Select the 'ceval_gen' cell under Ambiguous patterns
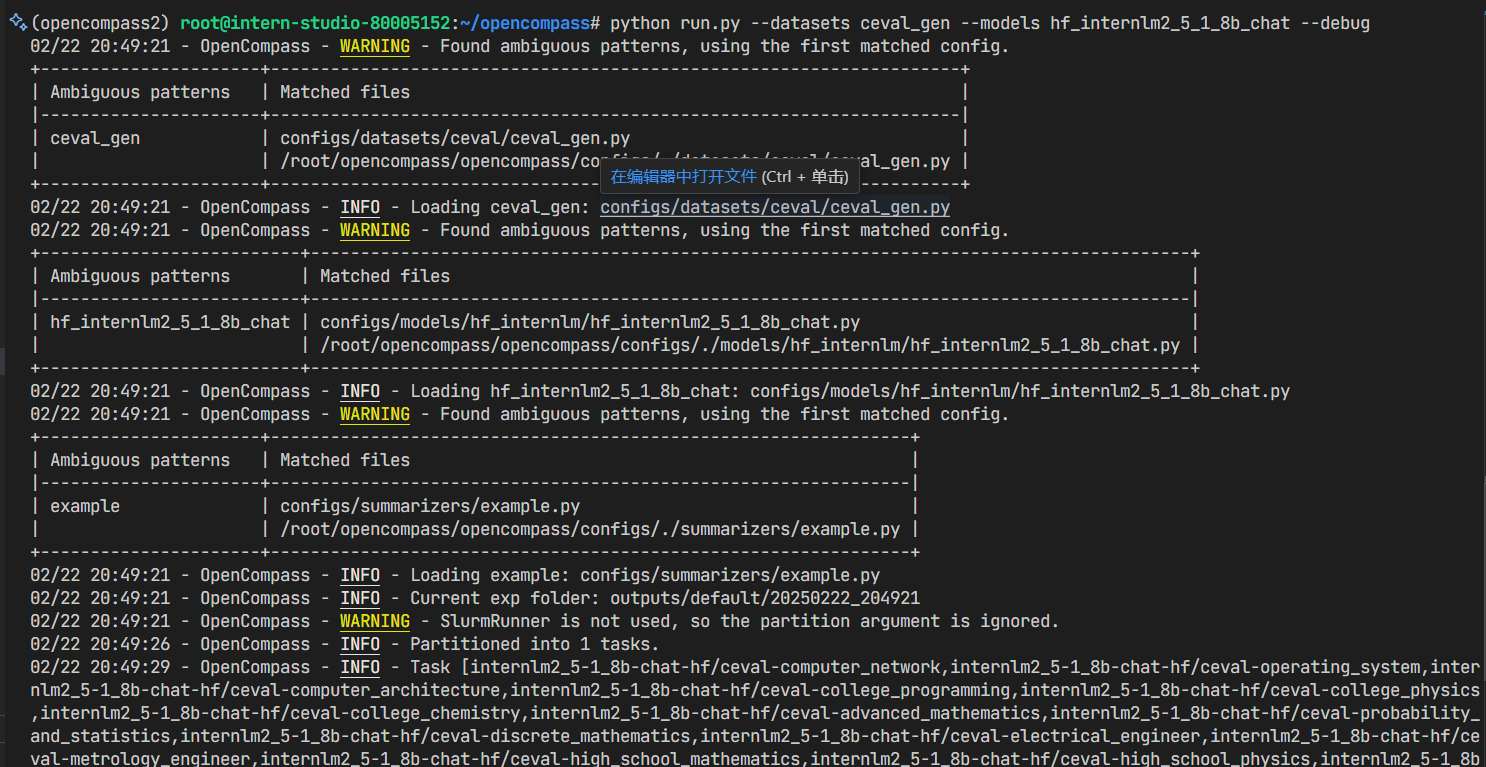The width and height of the screenshot is (1486, 767). (95, 139)
